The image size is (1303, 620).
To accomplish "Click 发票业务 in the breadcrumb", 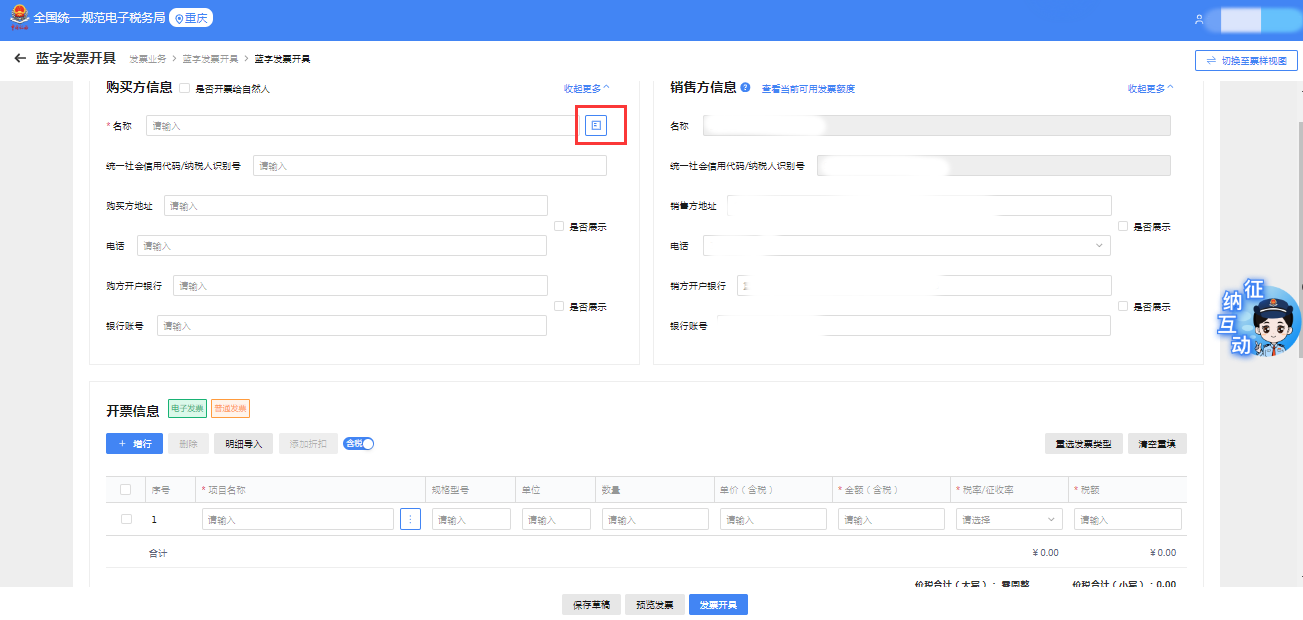I will tap(146, 59).
